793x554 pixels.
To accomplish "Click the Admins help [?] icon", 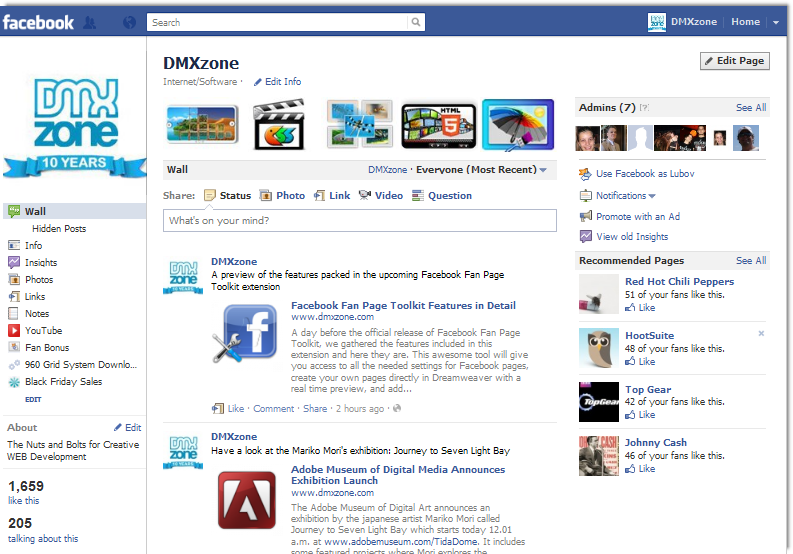I will click(x=644, y=107).
